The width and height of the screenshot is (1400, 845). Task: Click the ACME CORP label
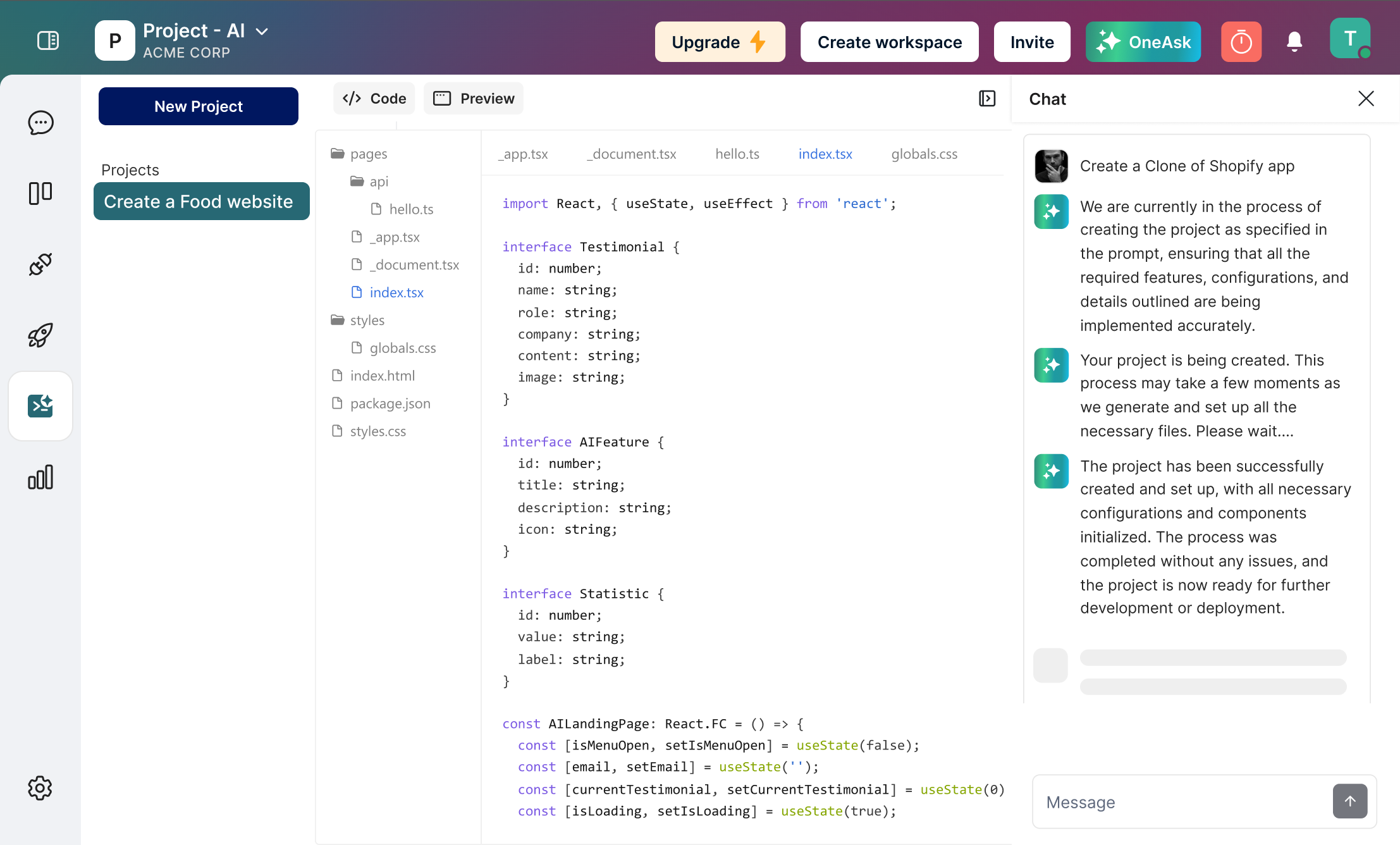(187, 52)
